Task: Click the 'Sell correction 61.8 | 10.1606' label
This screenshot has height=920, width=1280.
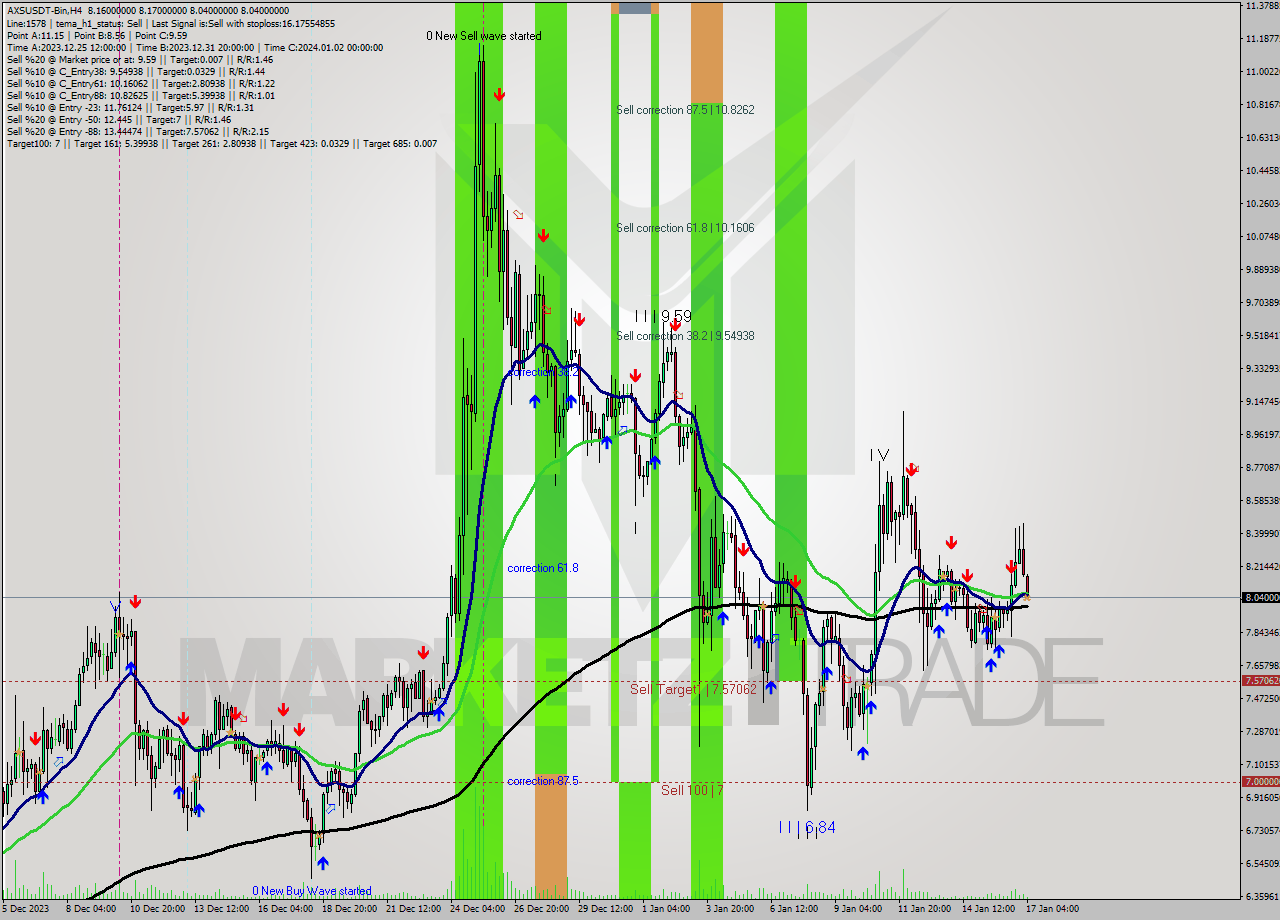Action: coord(685,228)
